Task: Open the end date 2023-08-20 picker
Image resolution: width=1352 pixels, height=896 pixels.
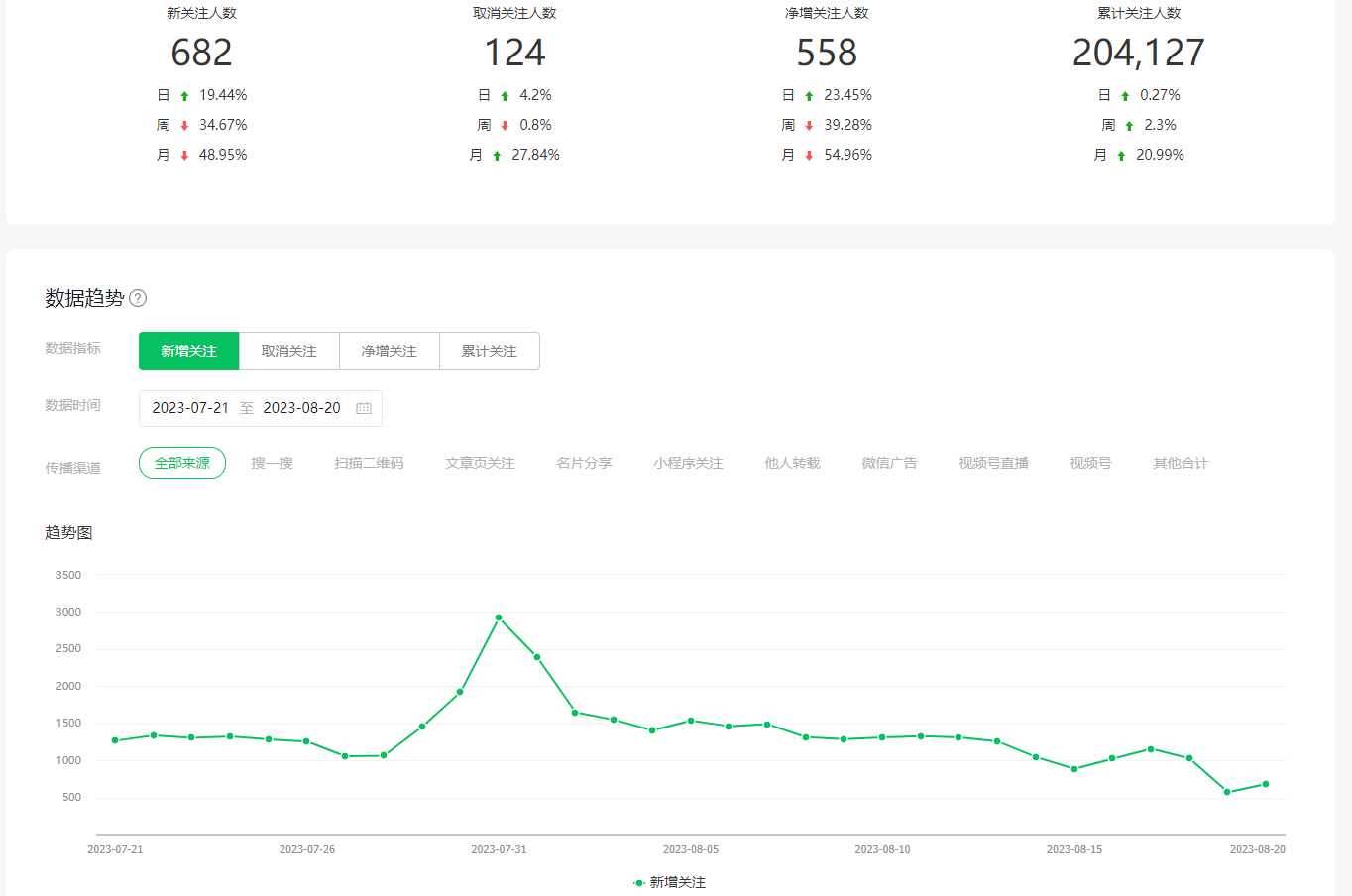Action: (x=301, y=408)
